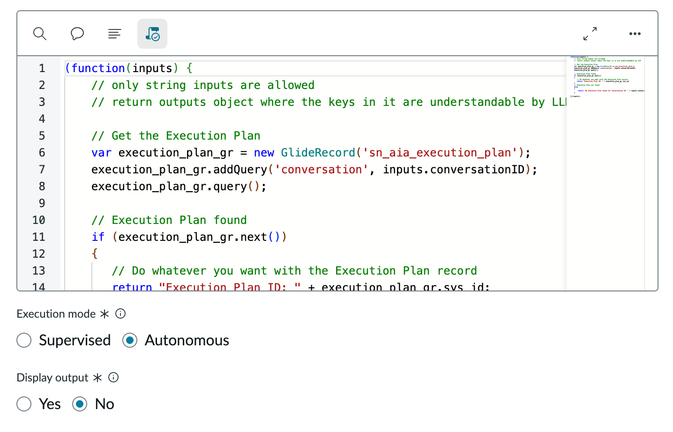
Task: Choose No for Display output
Action: pos(80,404)
